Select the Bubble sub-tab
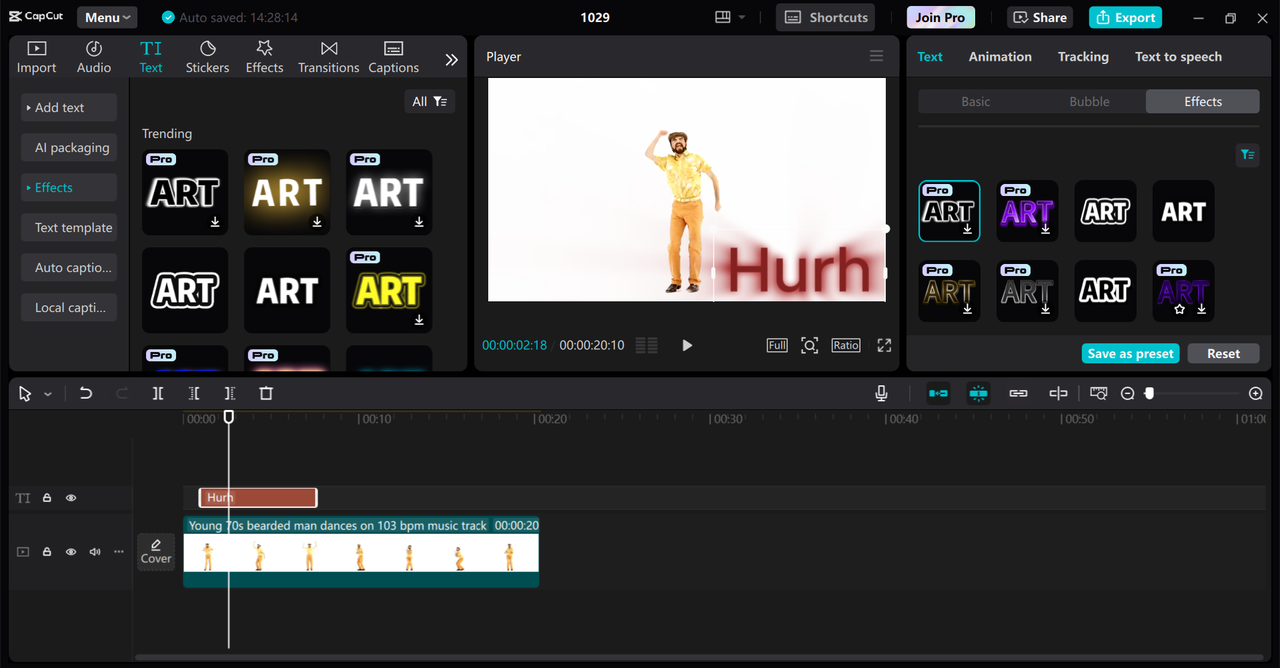The image size is (1280, 668). point(1089,101)
